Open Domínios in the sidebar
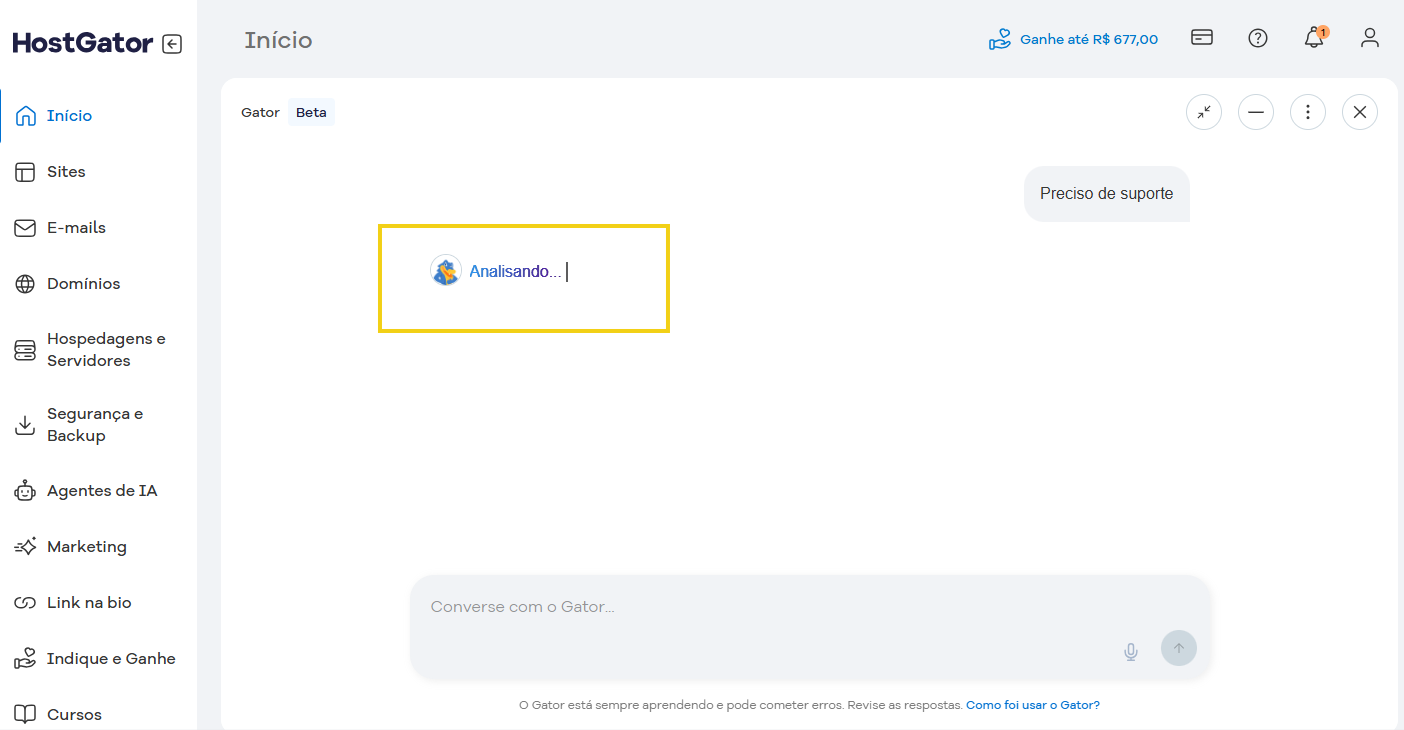This screenshot has width=1404, height=730. [98, 284]
